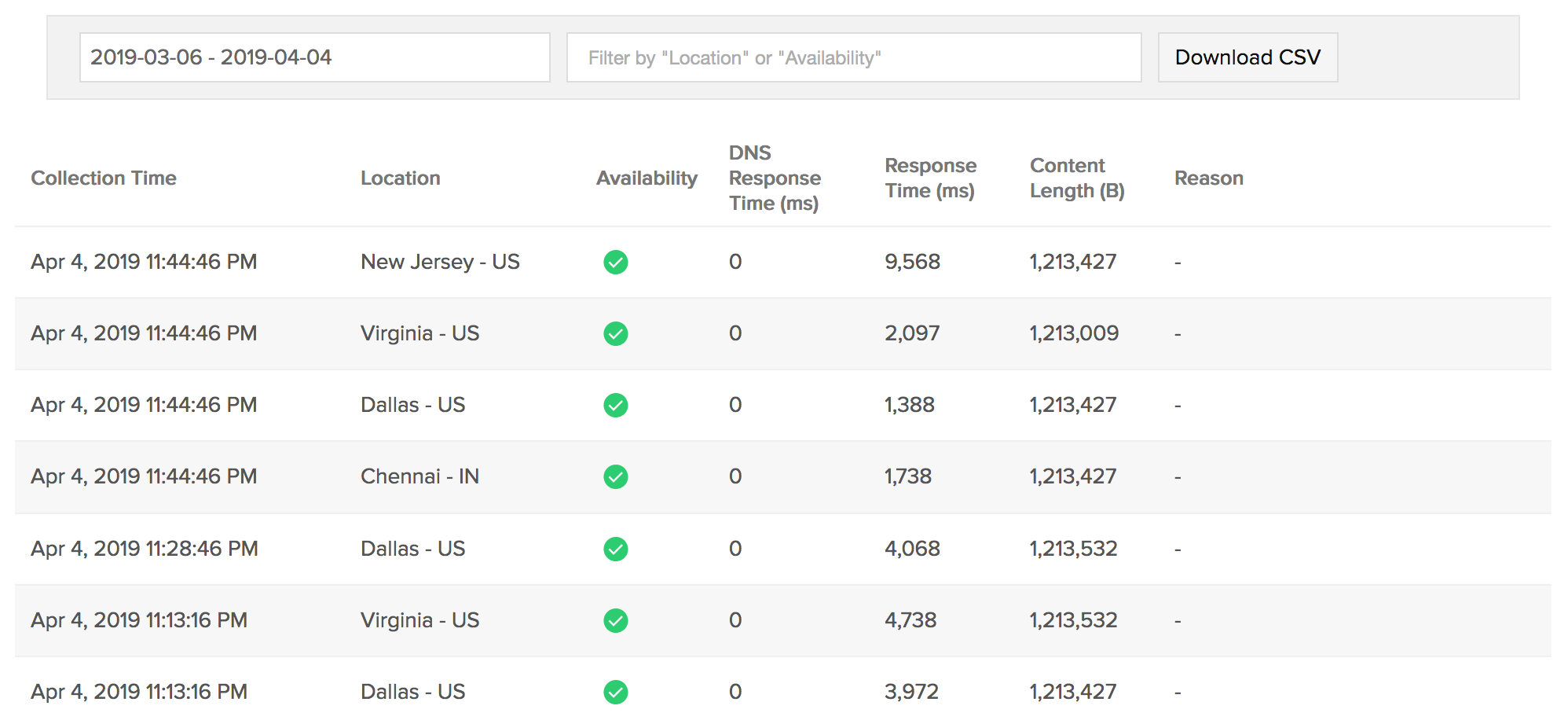Viewport: 1568px width, 724px height.
Task: Sort by the Location column header
Action: coord(400,178)
